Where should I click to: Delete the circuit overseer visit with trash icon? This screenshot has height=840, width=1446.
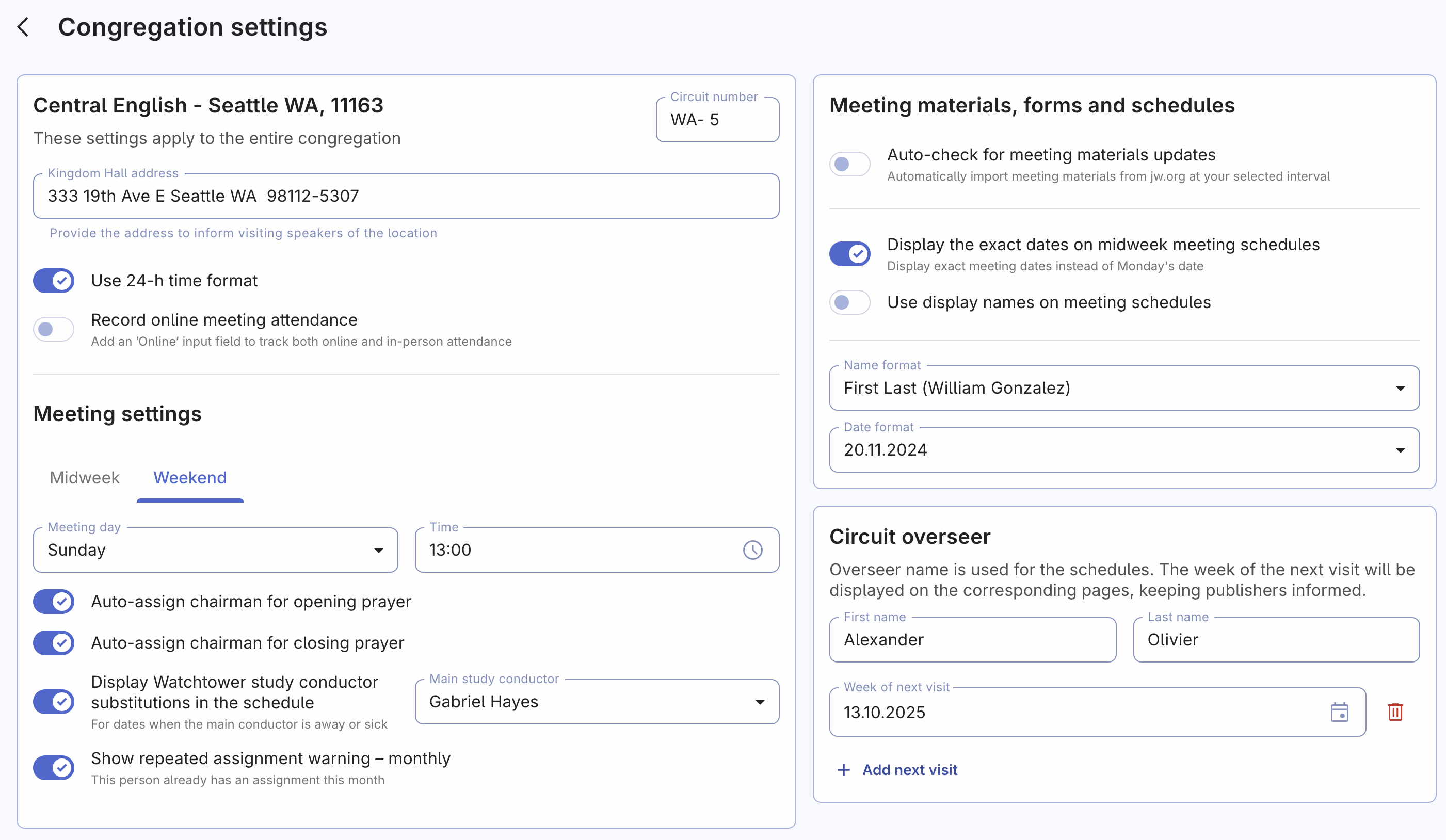(x=1395, y=712)
